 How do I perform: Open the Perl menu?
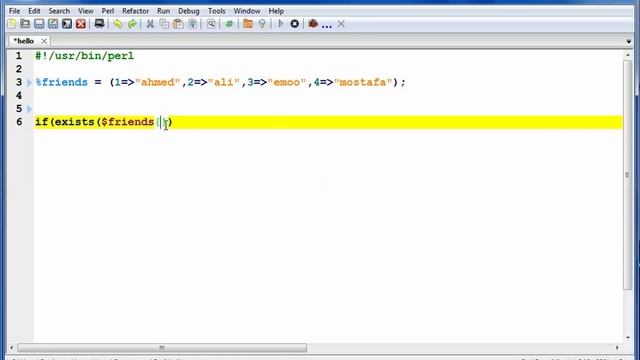tap(108, 11)
